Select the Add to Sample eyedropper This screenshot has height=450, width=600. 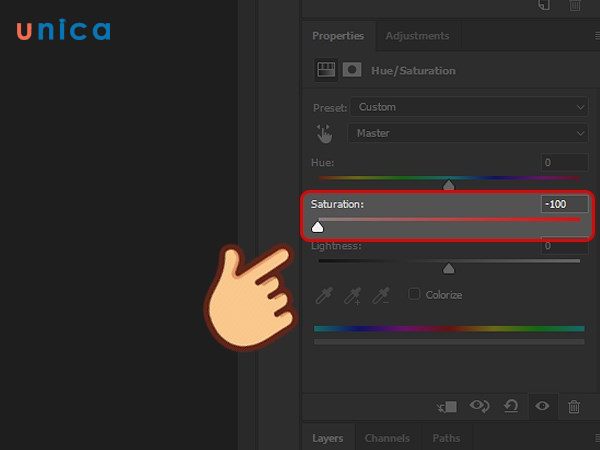coord(352,295)
